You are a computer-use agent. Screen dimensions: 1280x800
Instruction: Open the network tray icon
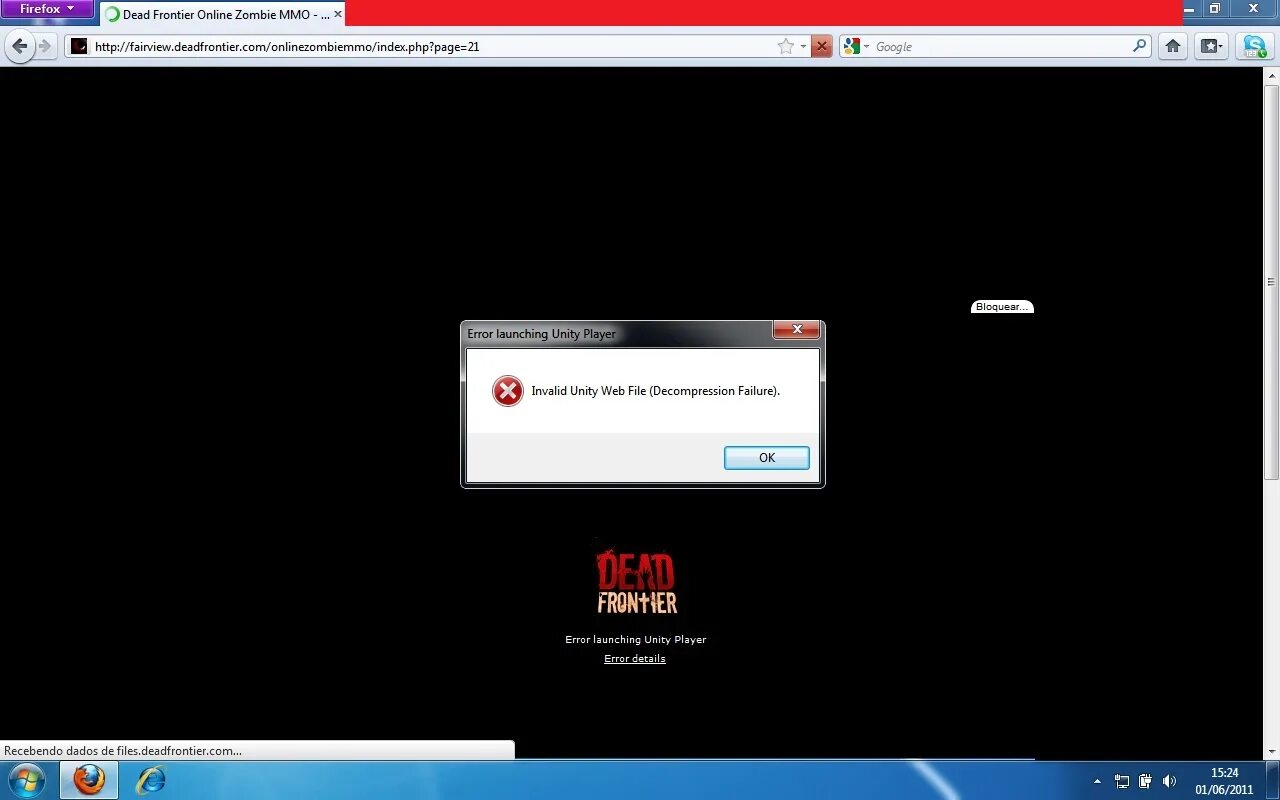pos(1122,781)
